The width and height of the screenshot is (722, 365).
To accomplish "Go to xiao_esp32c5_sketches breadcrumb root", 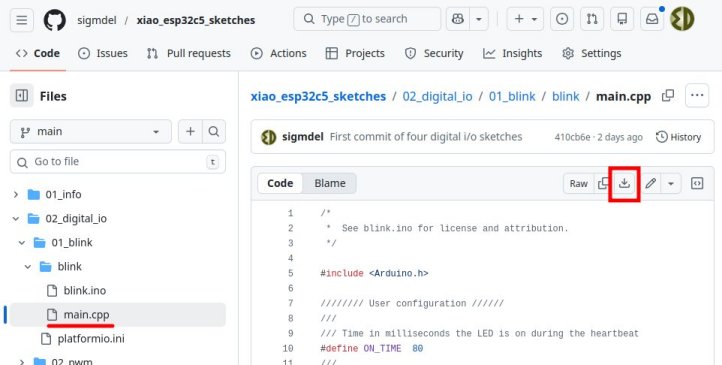I will pos(318,96).
